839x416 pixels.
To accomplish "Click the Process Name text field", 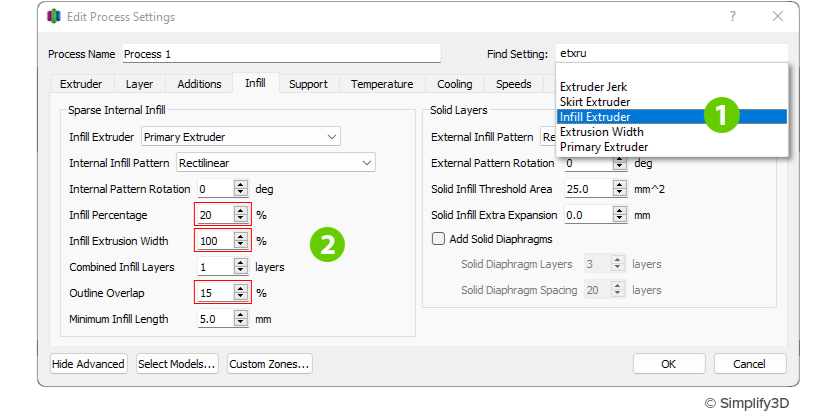I will 280,54.
